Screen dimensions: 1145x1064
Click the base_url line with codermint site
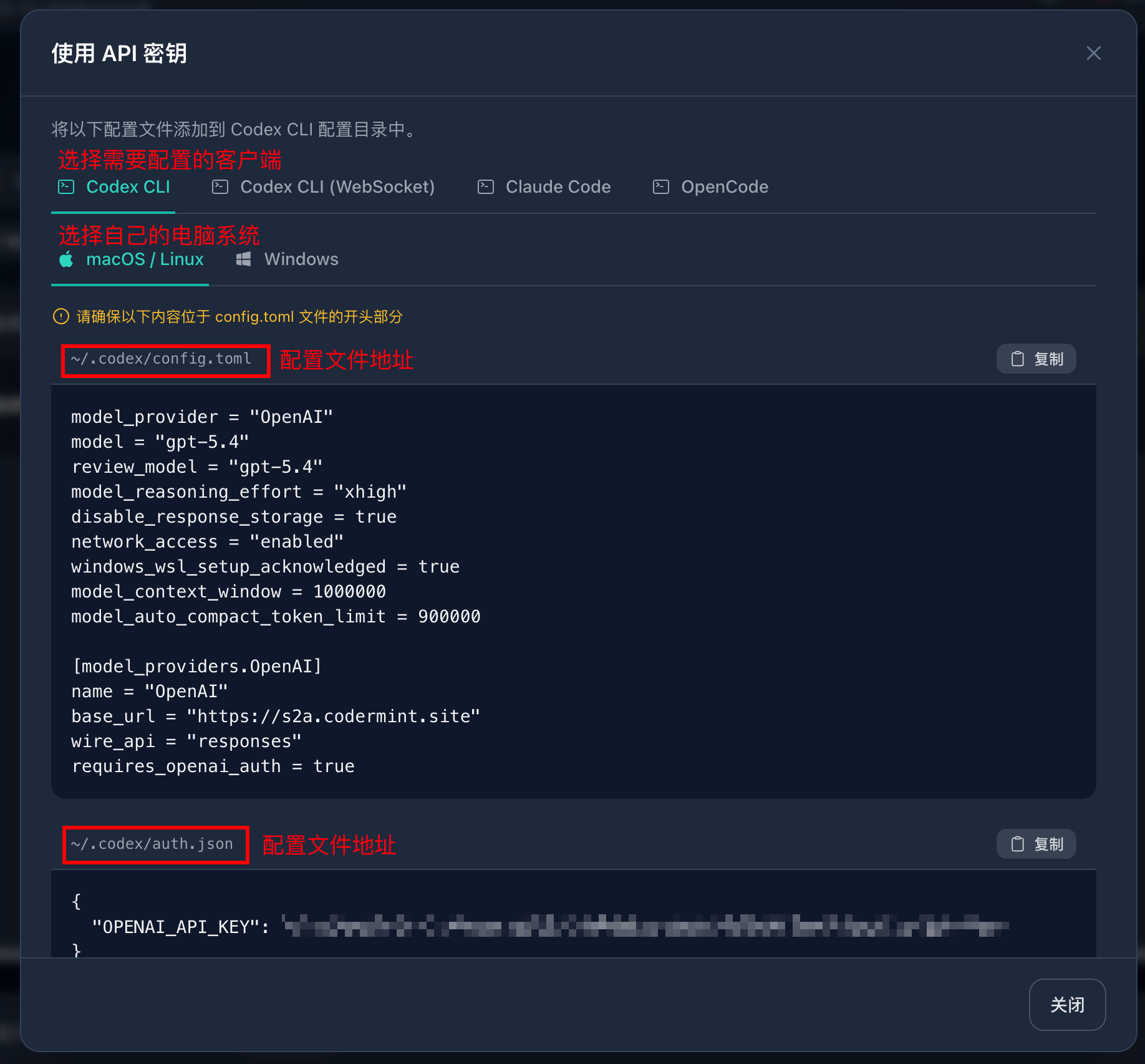[276, 716]
